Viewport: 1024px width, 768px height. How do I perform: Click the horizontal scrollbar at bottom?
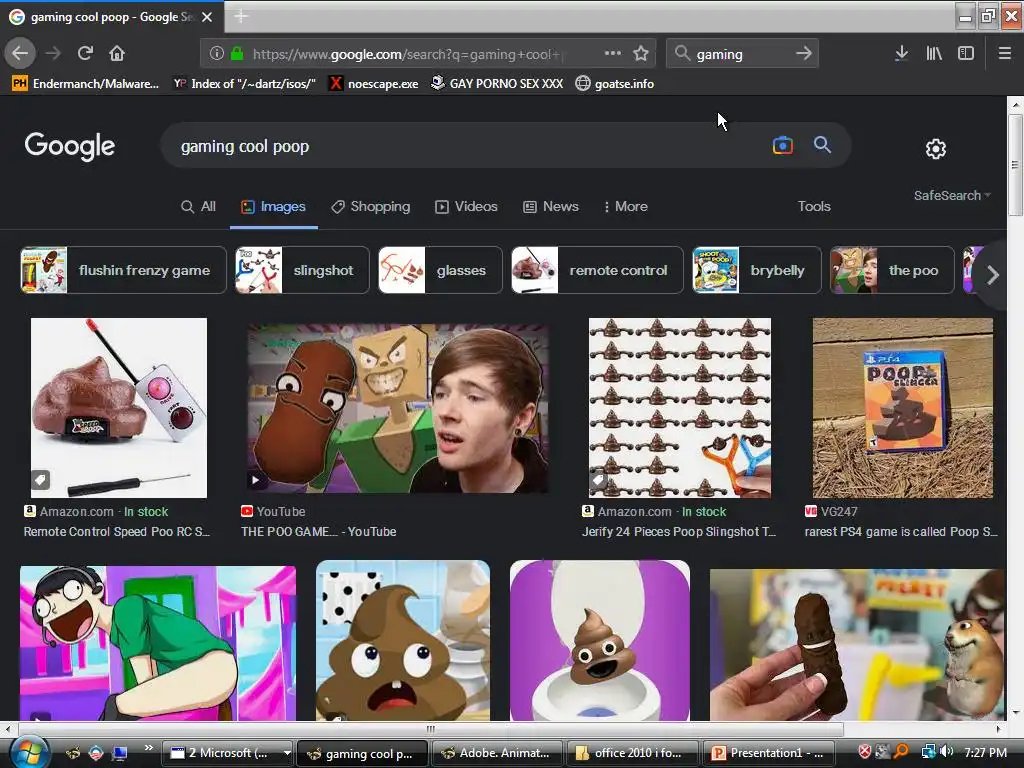pos(431,729)
